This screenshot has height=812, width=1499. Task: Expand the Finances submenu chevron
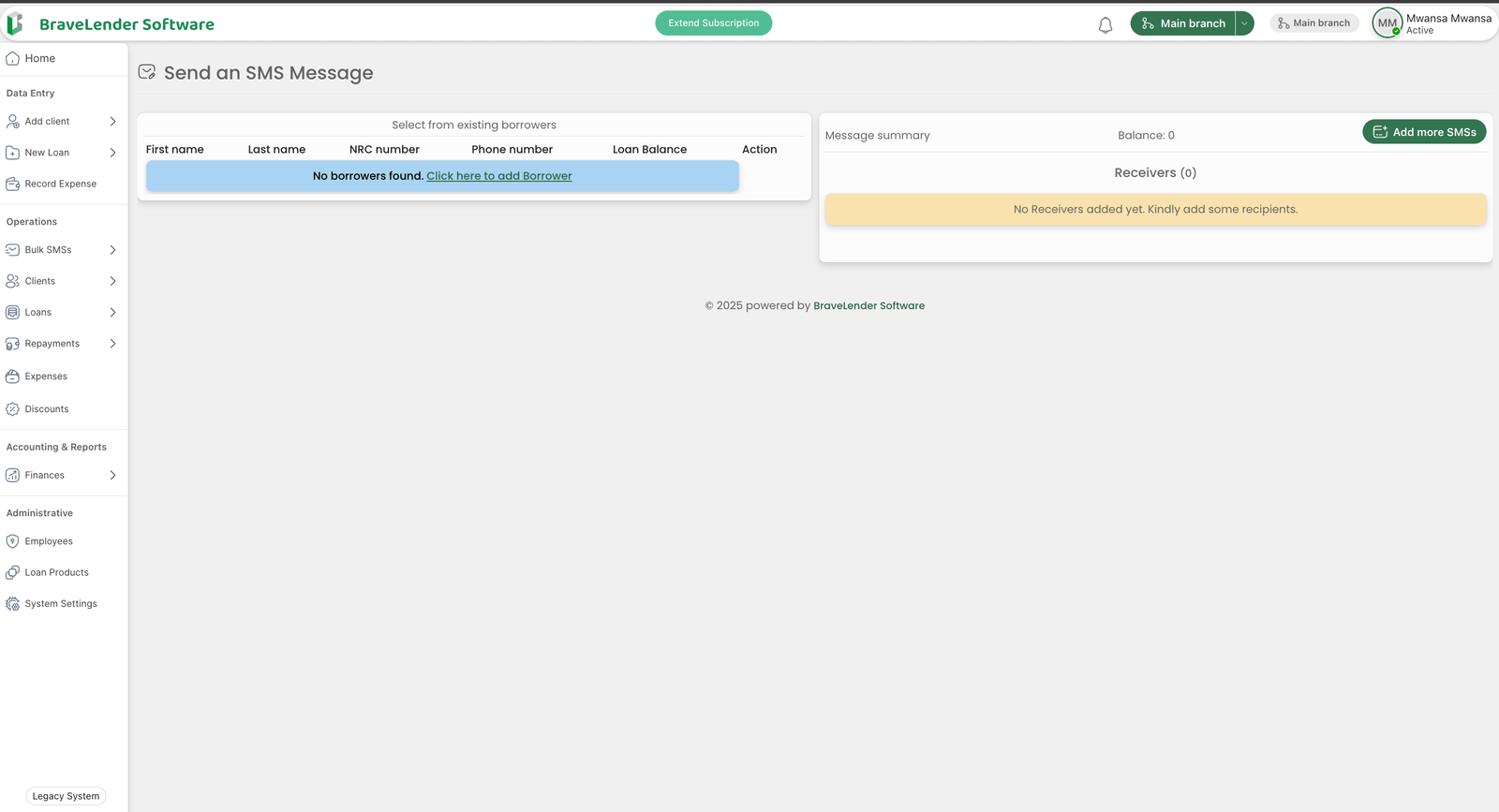point(112,476)
